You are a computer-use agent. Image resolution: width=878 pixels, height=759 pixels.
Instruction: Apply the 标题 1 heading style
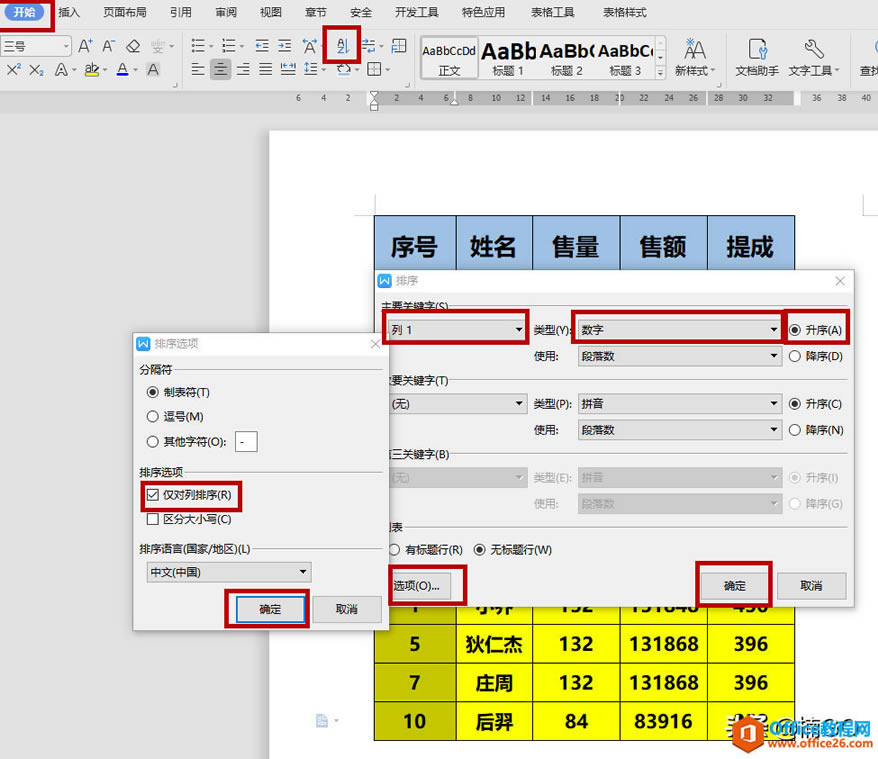pos(508,58)
